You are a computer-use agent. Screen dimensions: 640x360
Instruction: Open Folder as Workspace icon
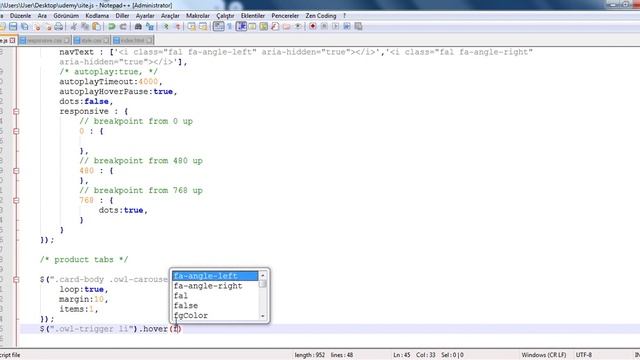point(286,27)
